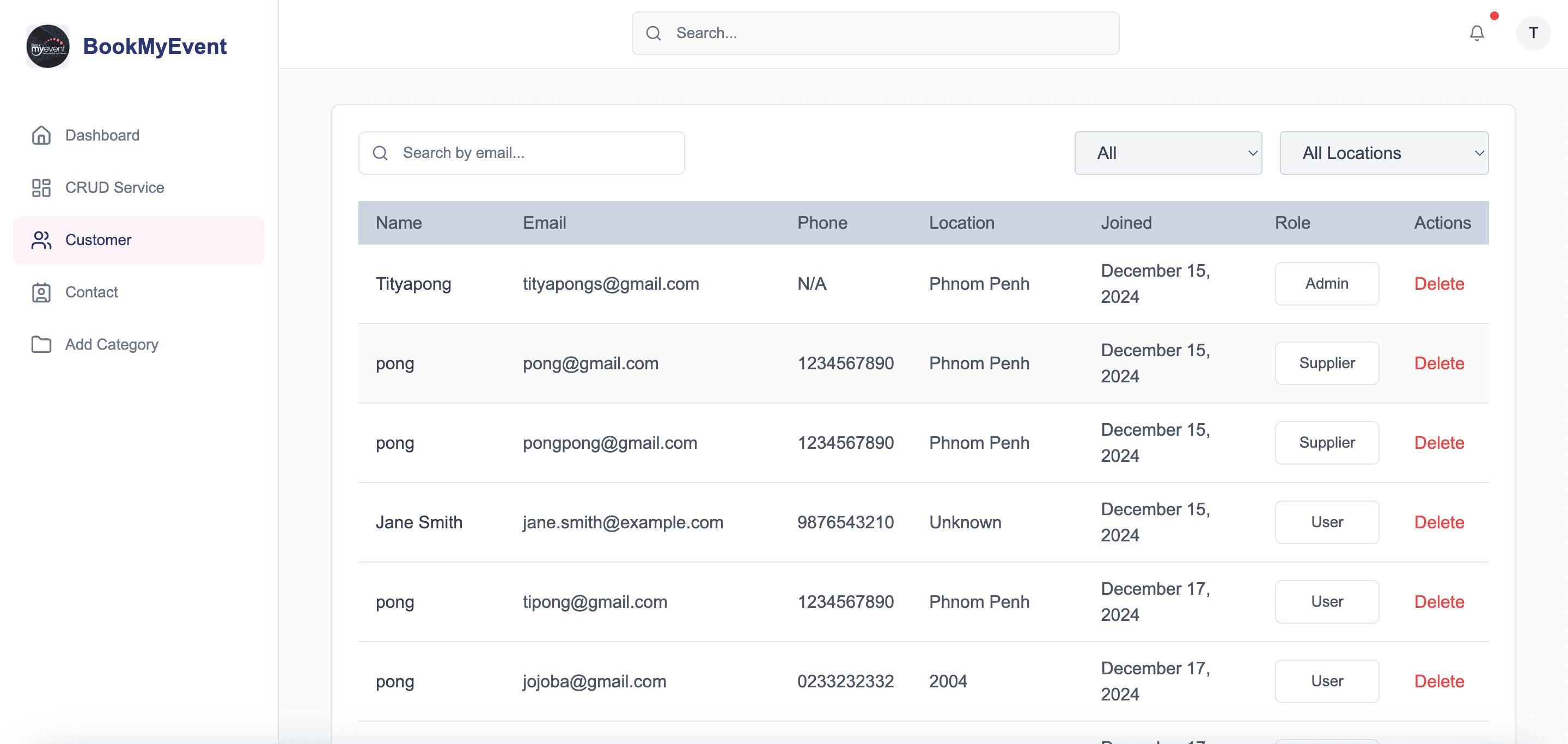Go to the Contact menu item
1568x744 pixels.
click(x=91, y=292)
